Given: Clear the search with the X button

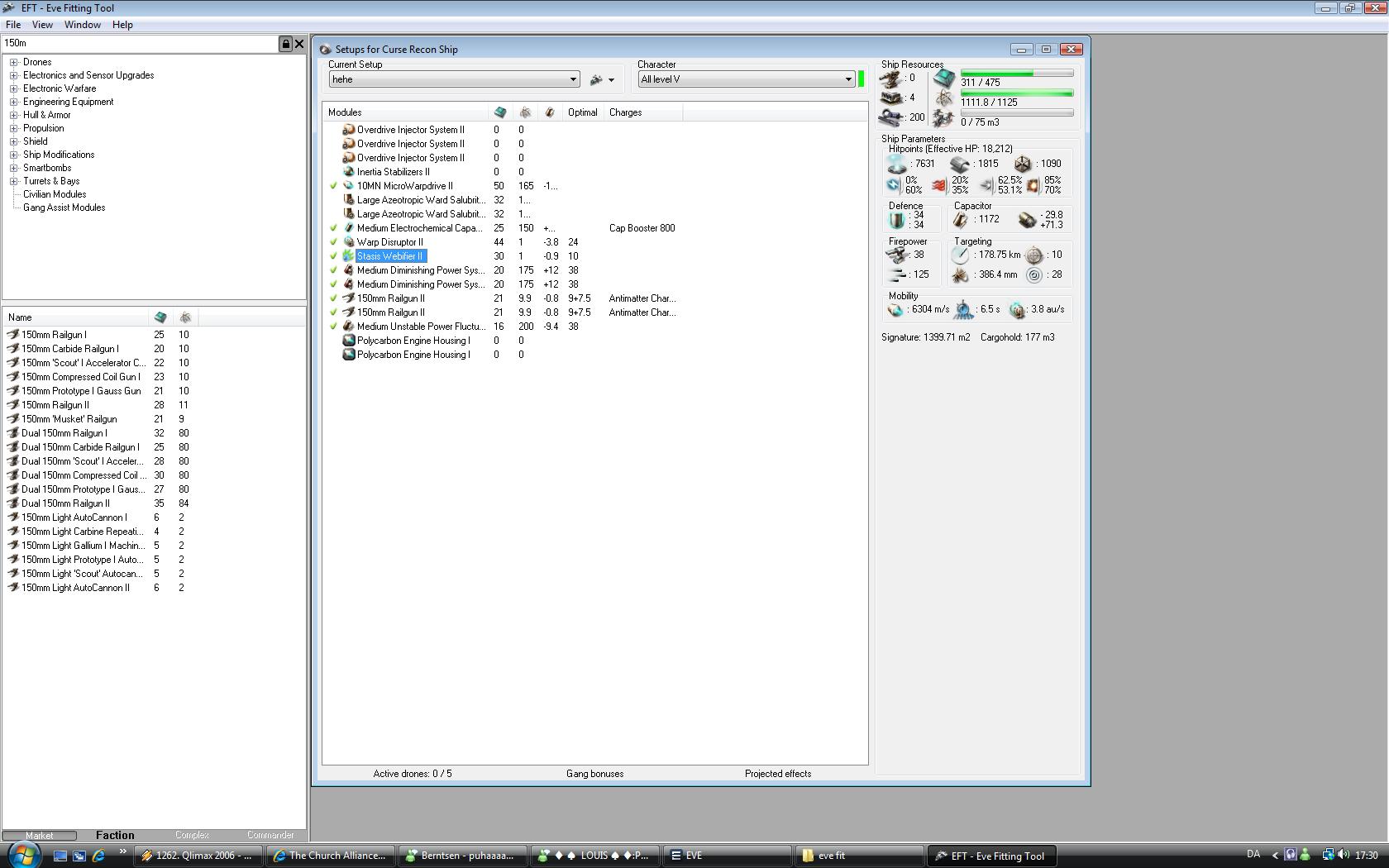Looking at the screenshot, I should (299, 44).
